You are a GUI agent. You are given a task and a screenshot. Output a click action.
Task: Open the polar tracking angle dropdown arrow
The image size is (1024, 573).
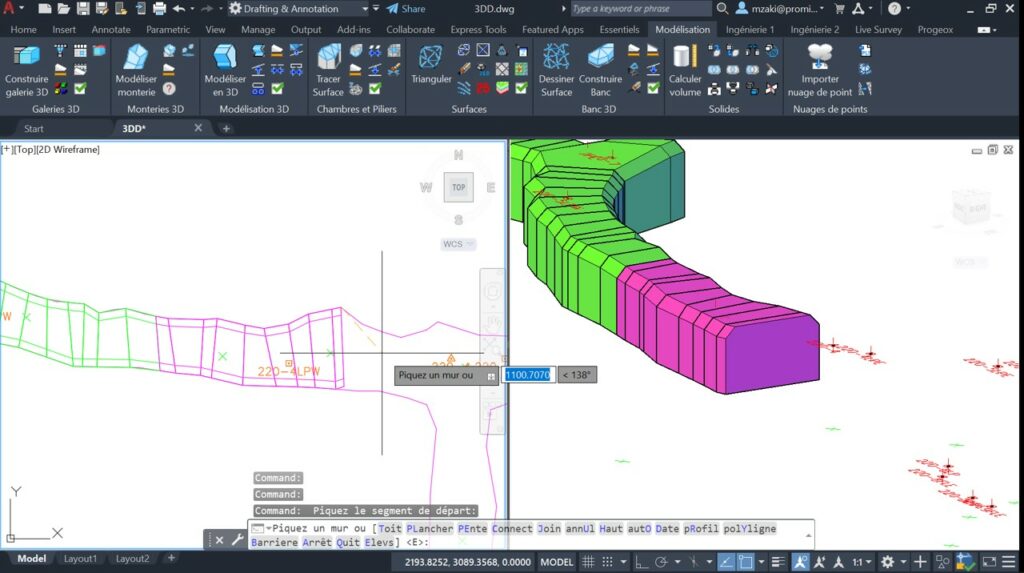[x=677, y=562]
